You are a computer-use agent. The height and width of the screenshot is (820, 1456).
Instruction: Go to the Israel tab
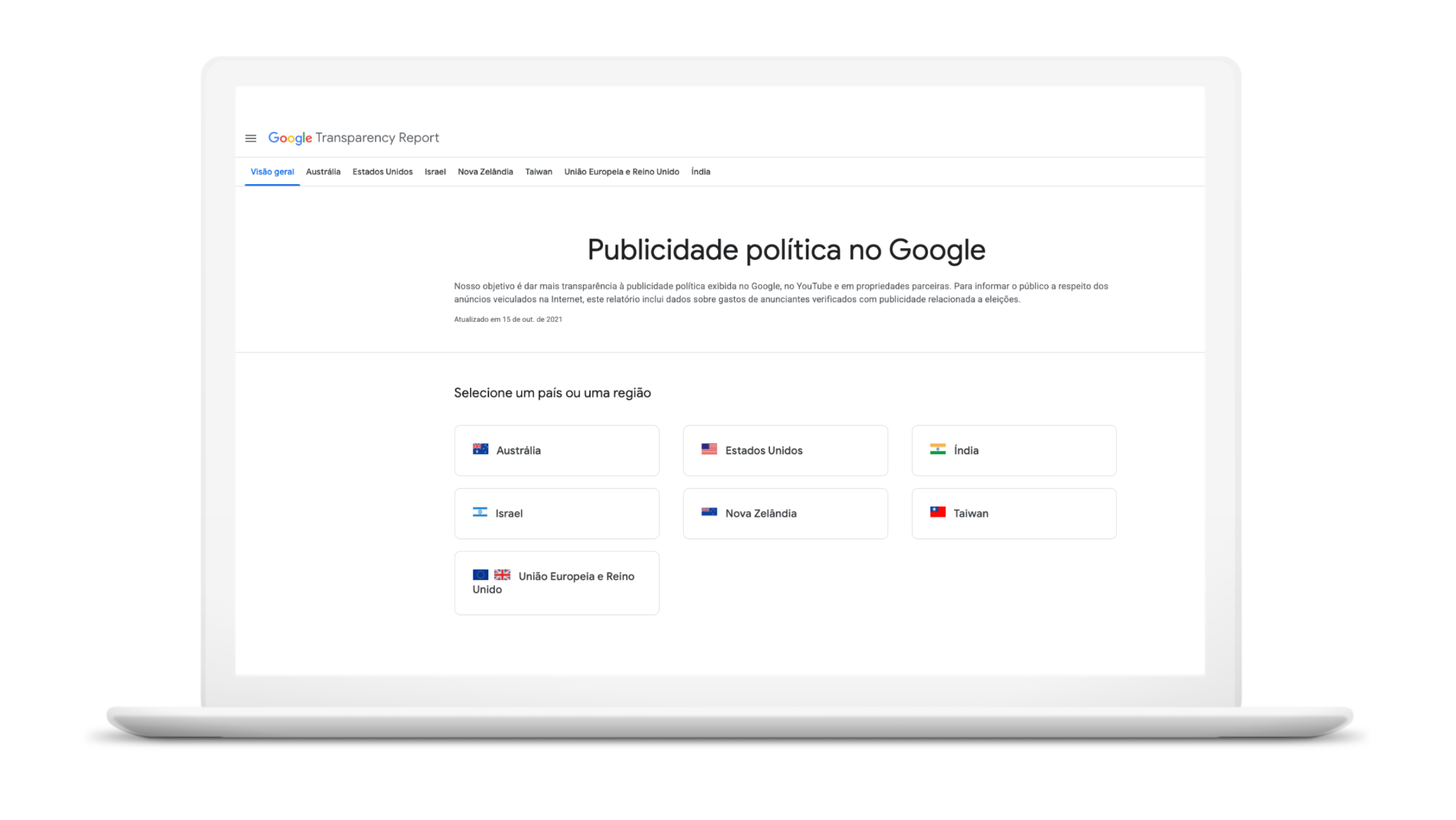(x=435, y=172)
